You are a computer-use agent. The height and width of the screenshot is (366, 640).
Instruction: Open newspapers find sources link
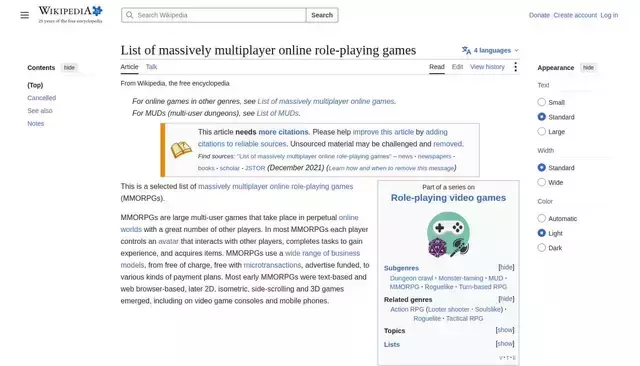click(x=434, y=156)
